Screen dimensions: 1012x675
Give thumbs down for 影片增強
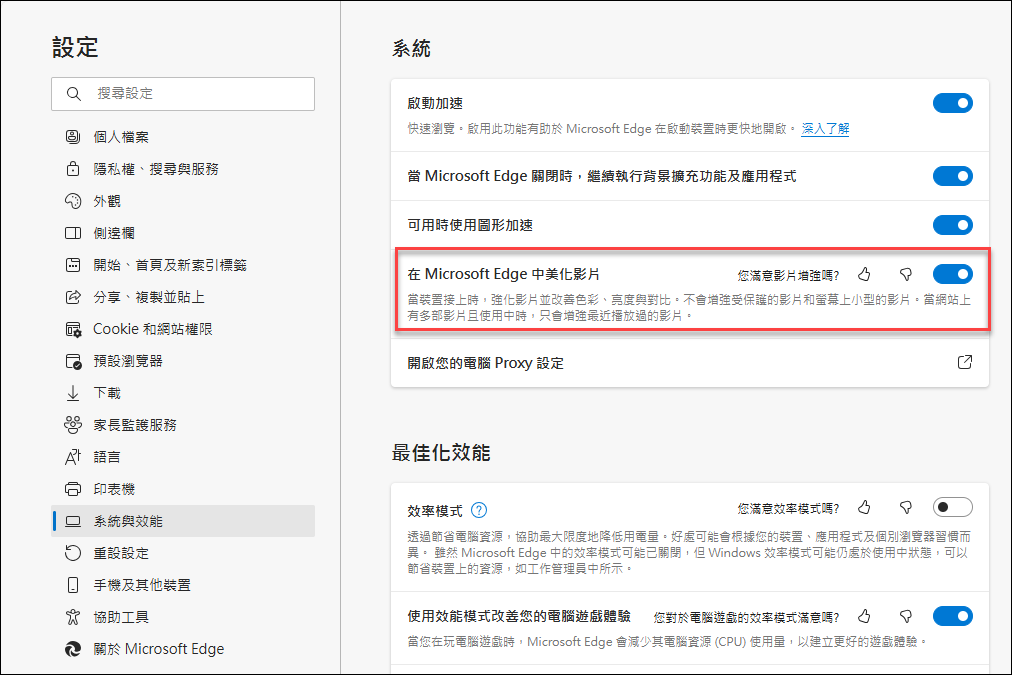point(906,275)
